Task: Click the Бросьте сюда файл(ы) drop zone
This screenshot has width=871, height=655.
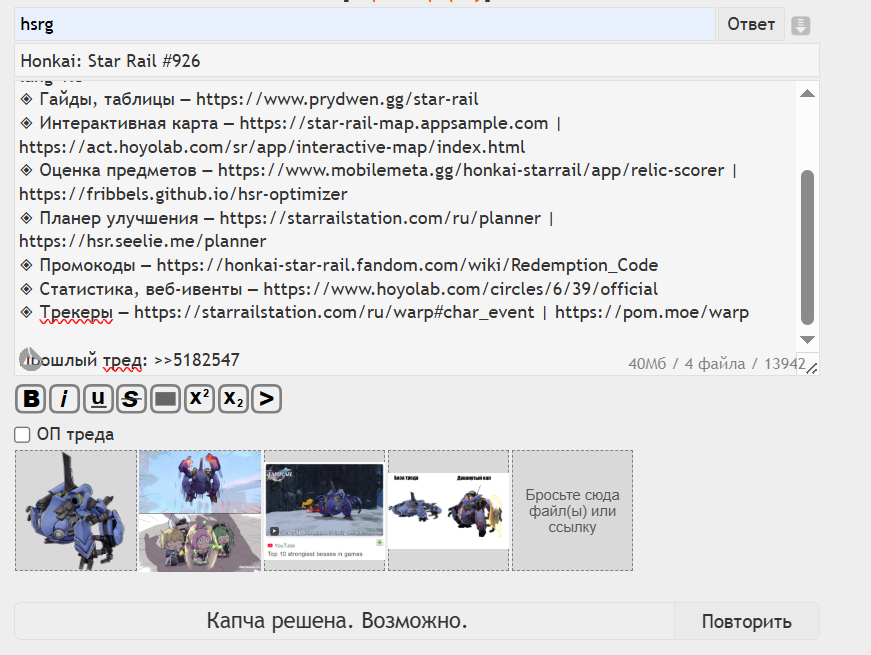Action: click(572, 511)
